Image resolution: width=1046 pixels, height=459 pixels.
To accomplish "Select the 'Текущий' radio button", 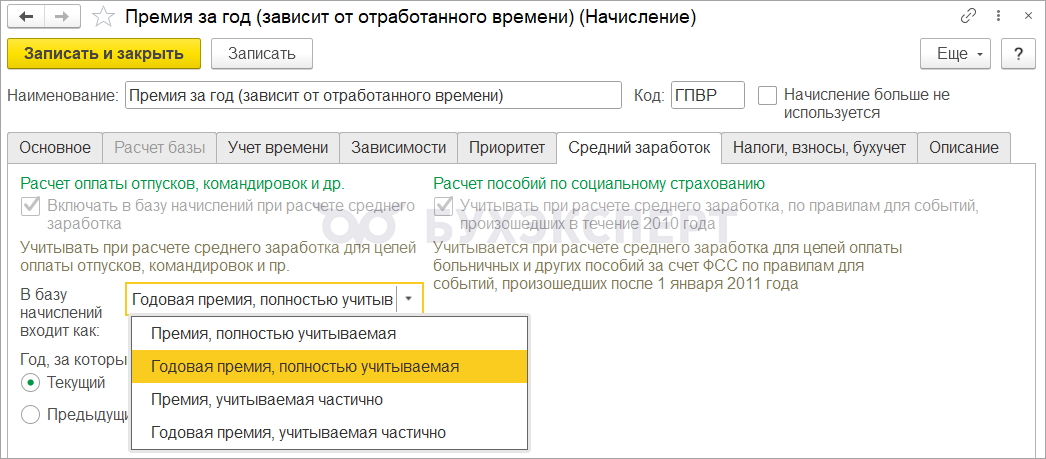I will 31,382.
